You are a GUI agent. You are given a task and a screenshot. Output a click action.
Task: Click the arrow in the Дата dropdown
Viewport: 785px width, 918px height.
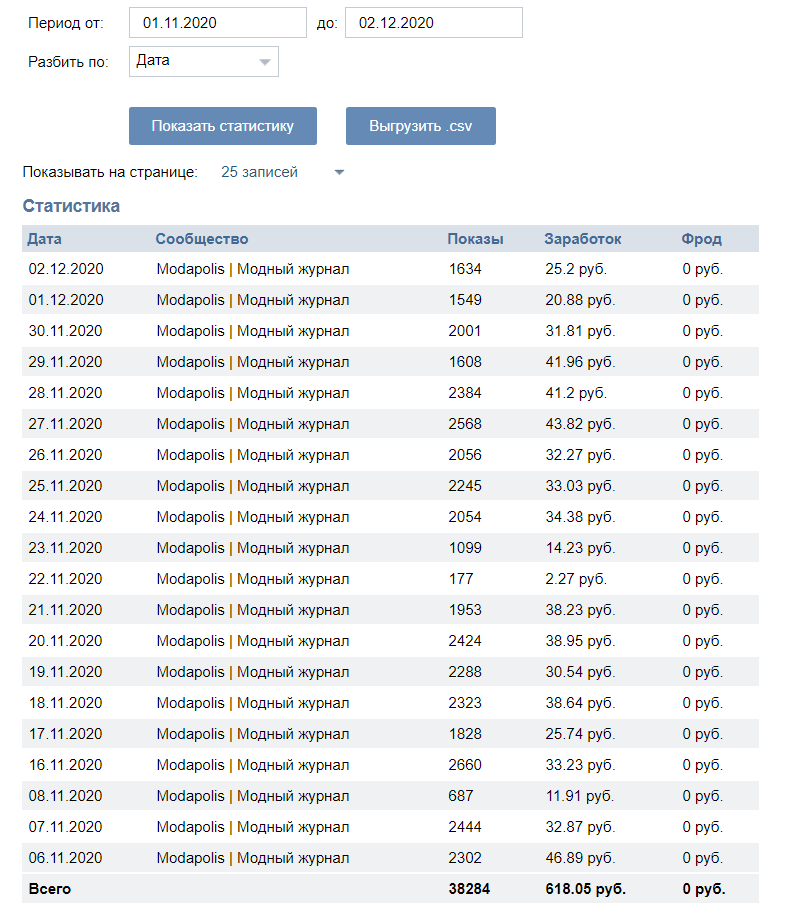pyautogui.click(x=265, y=62)
